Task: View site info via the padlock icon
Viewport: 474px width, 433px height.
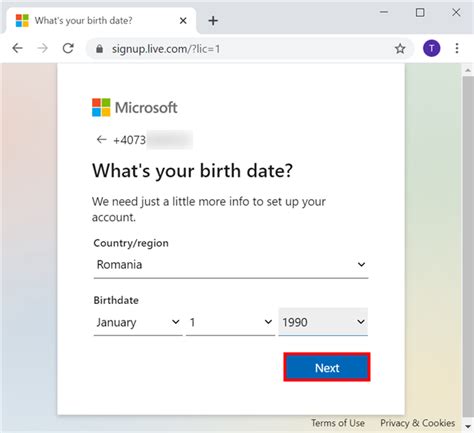Action: (x=99, y=49)
